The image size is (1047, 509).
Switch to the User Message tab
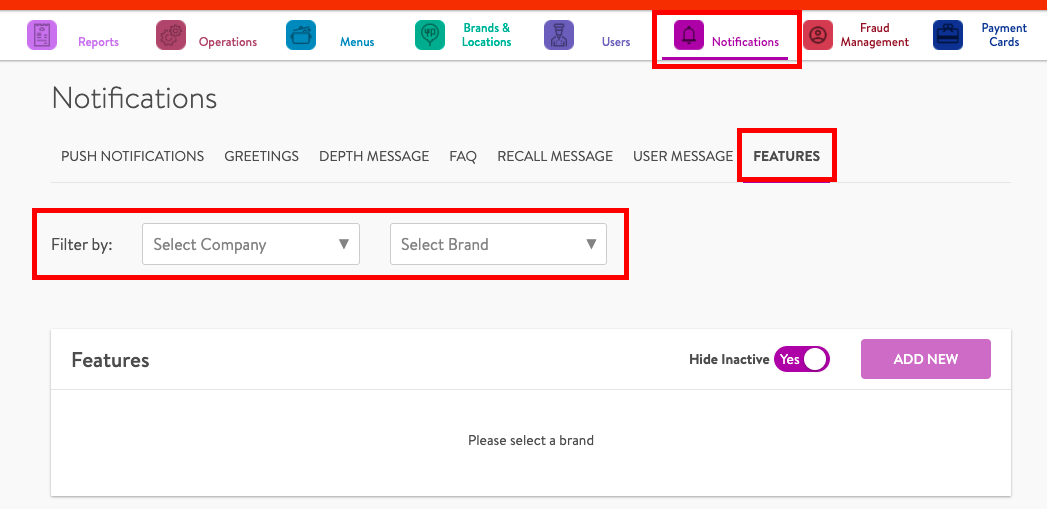tap(683, 156)
